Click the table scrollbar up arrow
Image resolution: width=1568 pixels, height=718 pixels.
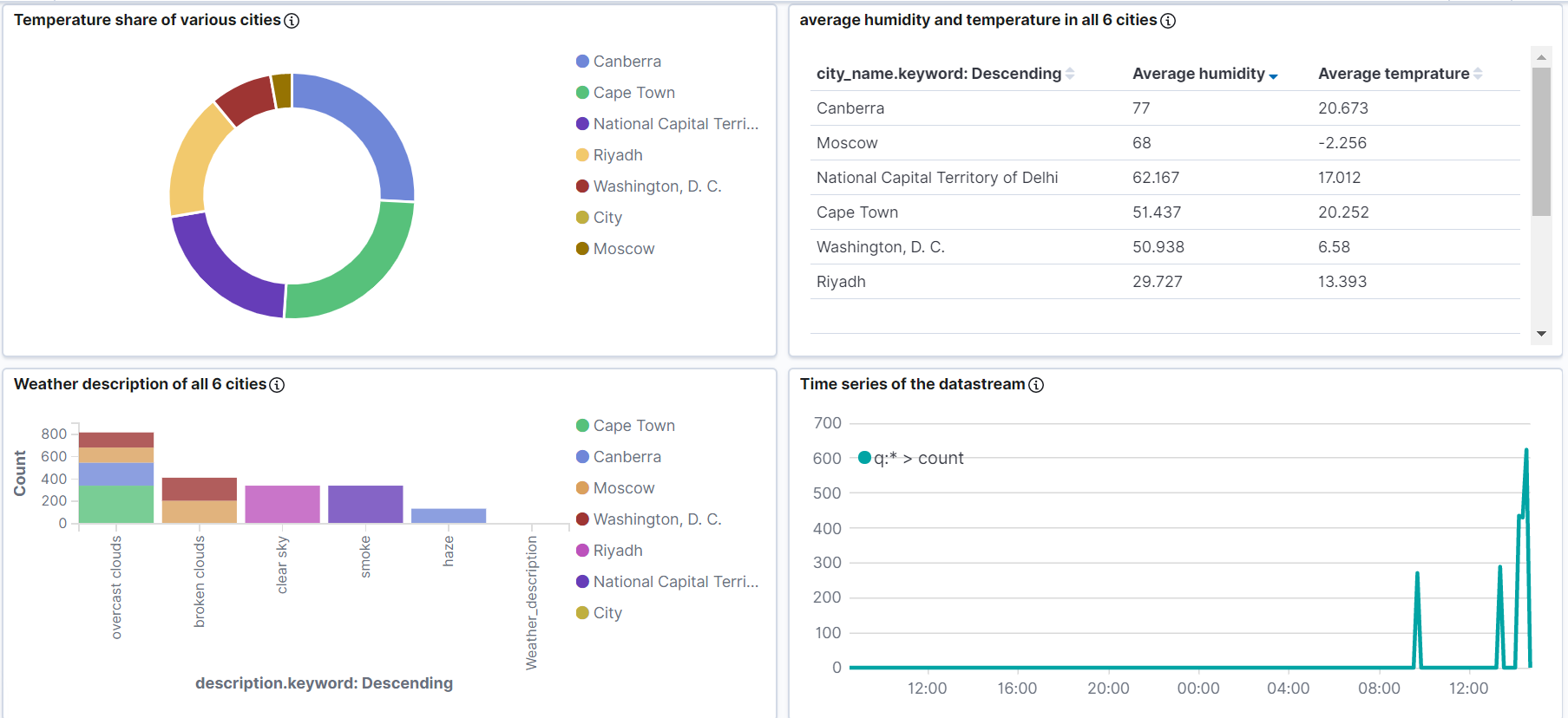[1541, 57]
